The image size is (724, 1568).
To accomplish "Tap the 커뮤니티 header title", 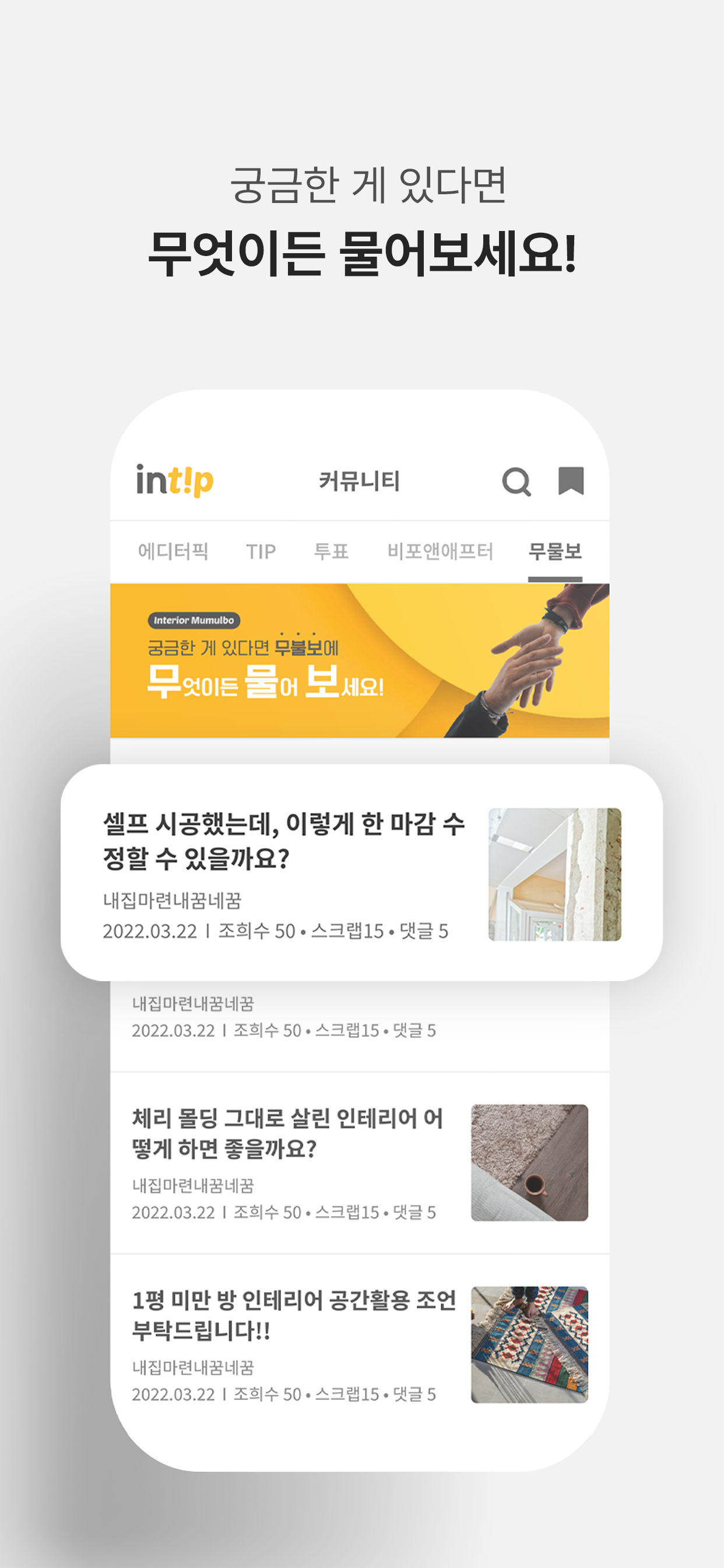I will click(x=360, y=481).
